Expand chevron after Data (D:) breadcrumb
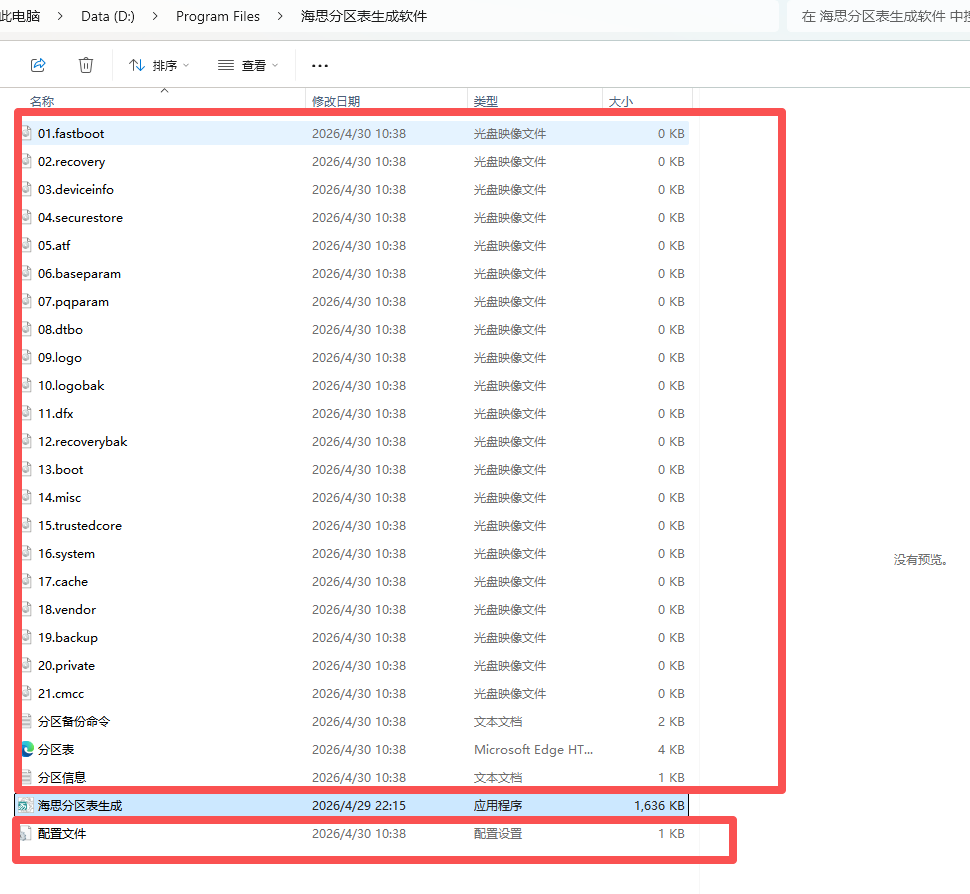The width and height of the screenshot is (970, 894). pyautogui.click(x=157, y=16)
